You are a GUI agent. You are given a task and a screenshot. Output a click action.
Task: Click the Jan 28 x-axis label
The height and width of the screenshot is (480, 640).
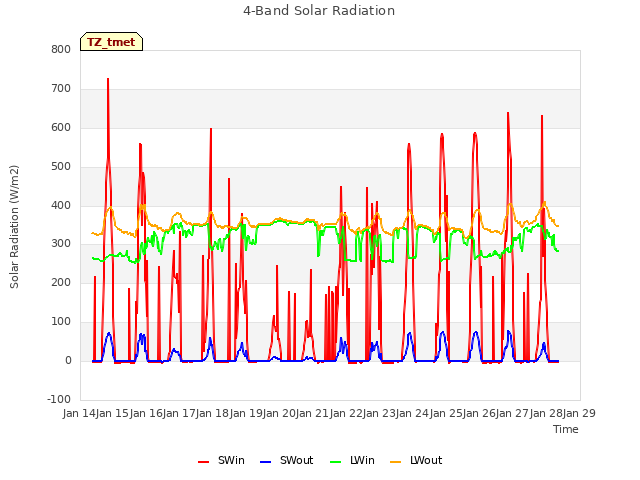click(546, 413)
